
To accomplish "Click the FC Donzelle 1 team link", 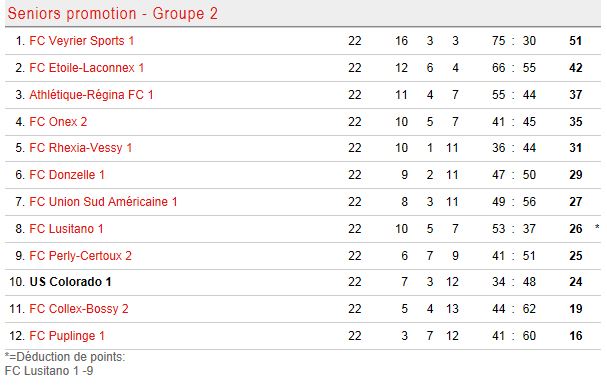I will [67, 175].
